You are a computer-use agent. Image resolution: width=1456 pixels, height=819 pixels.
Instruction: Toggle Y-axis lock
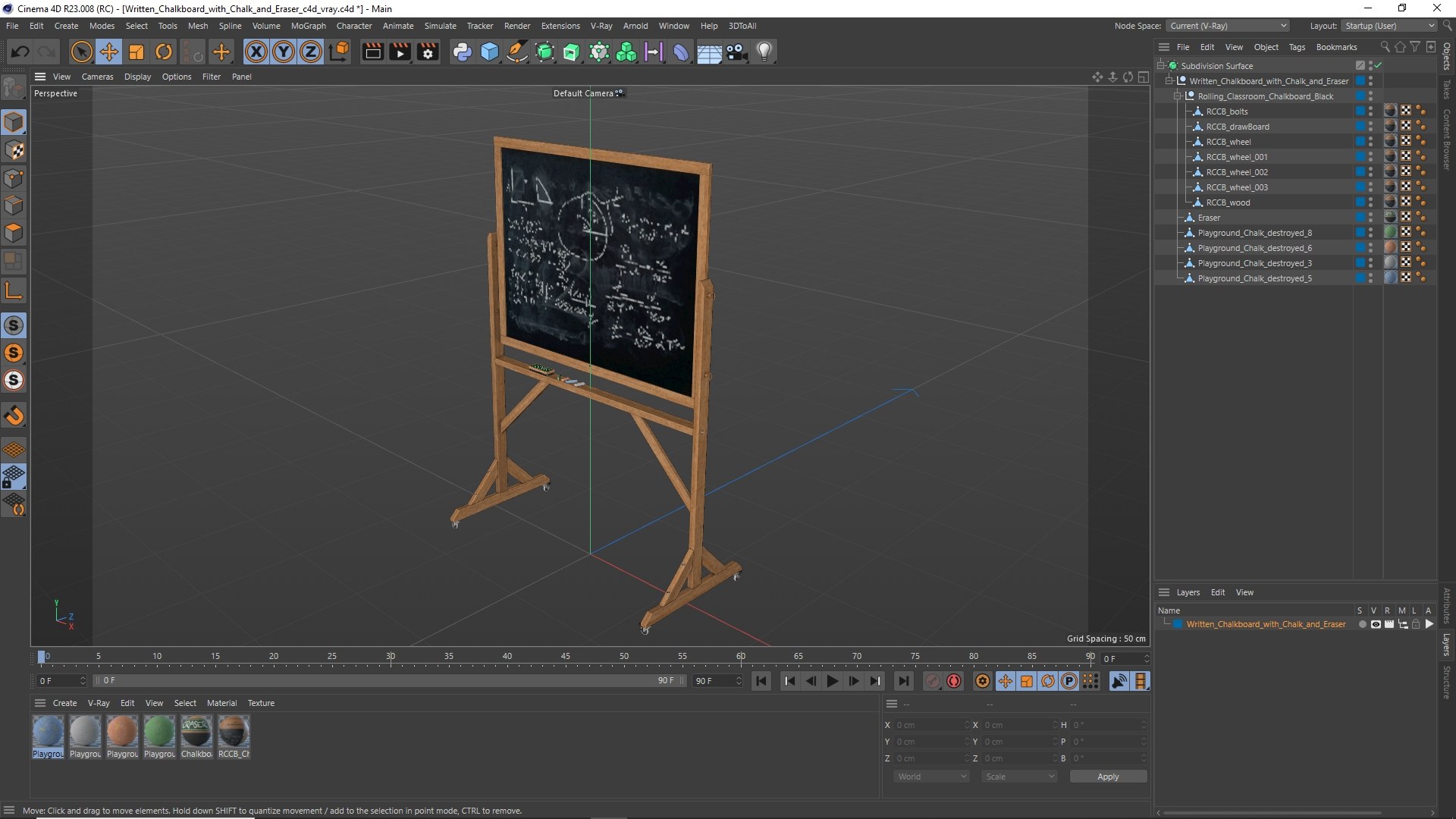pyautogui.click(x=284, y=52)
